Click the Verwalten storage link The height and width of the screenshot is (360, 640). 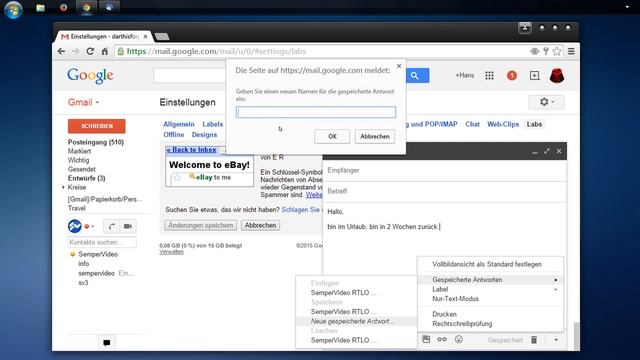tap(171, 252)
